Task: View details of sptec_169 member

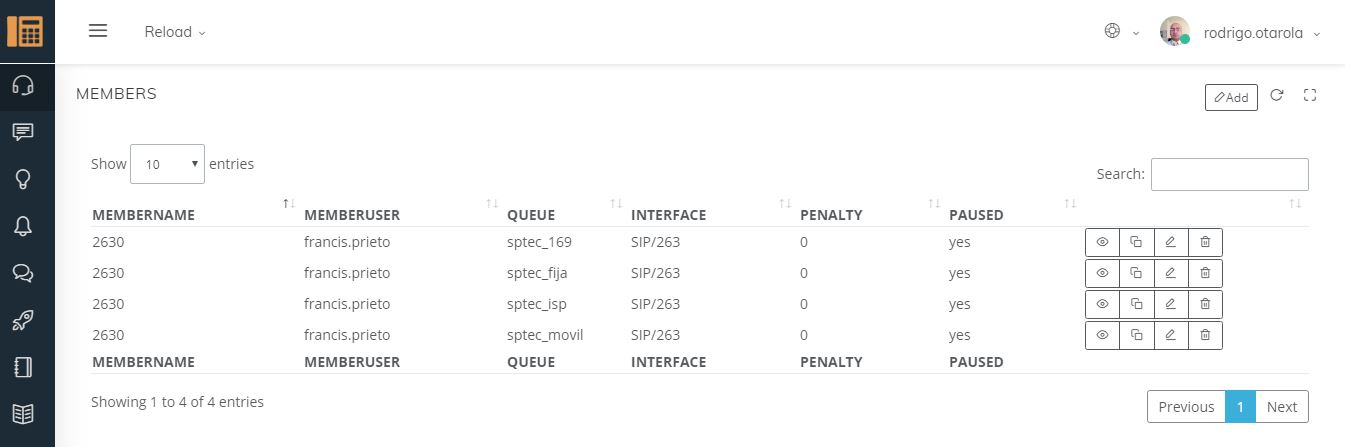Action: pyautogui.click(x=1102, y=243)
